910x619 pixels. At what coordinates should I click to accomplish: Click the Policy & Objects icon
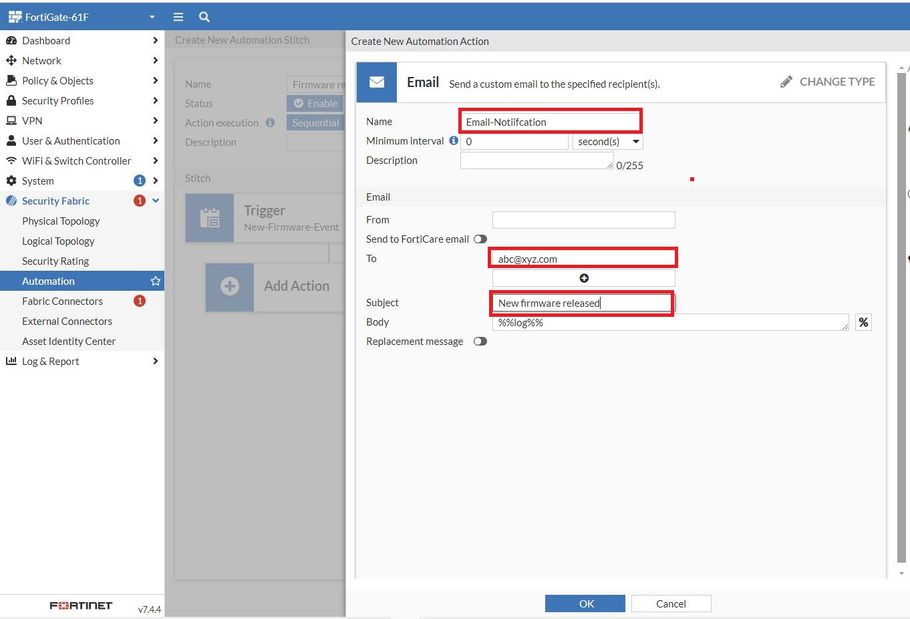pyautogui.click(x=11, y=81)
